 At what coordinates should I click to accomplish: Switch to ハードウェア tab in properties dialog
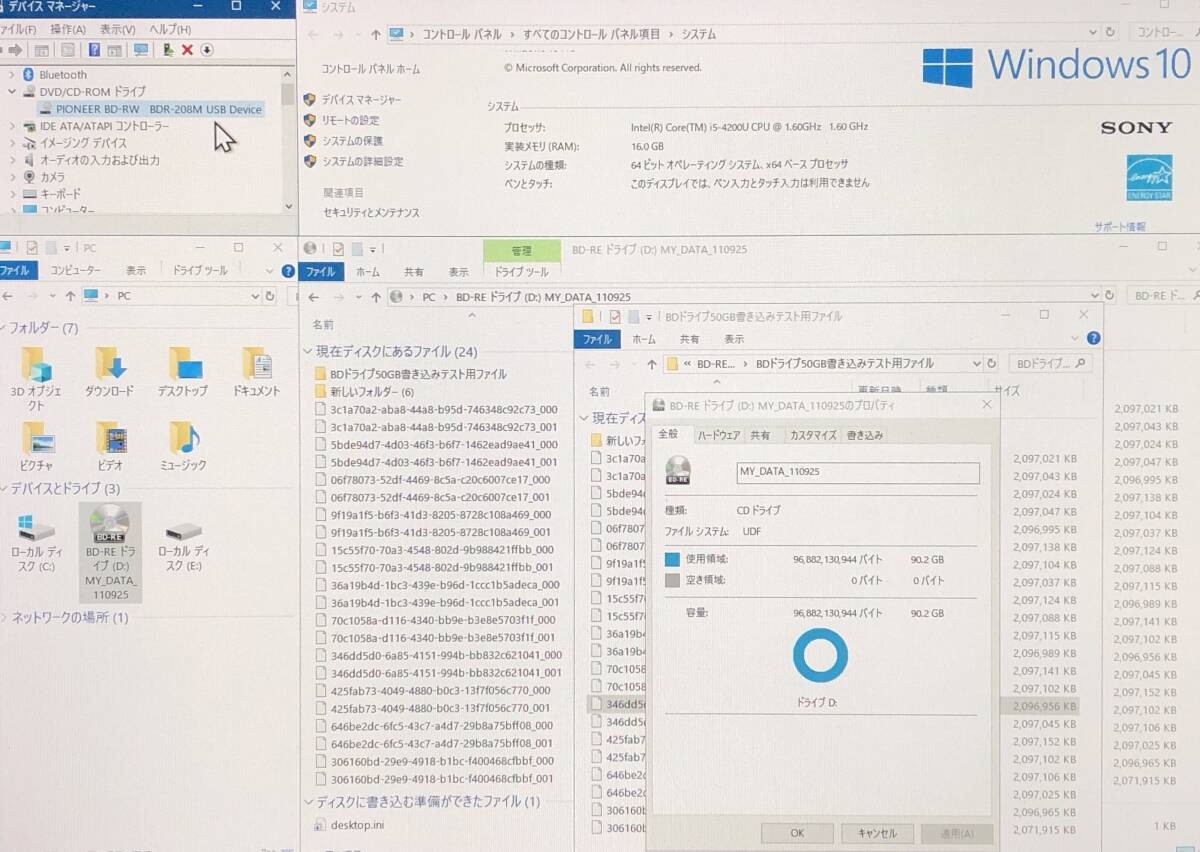pyautogui.click(x=719, y=436)
